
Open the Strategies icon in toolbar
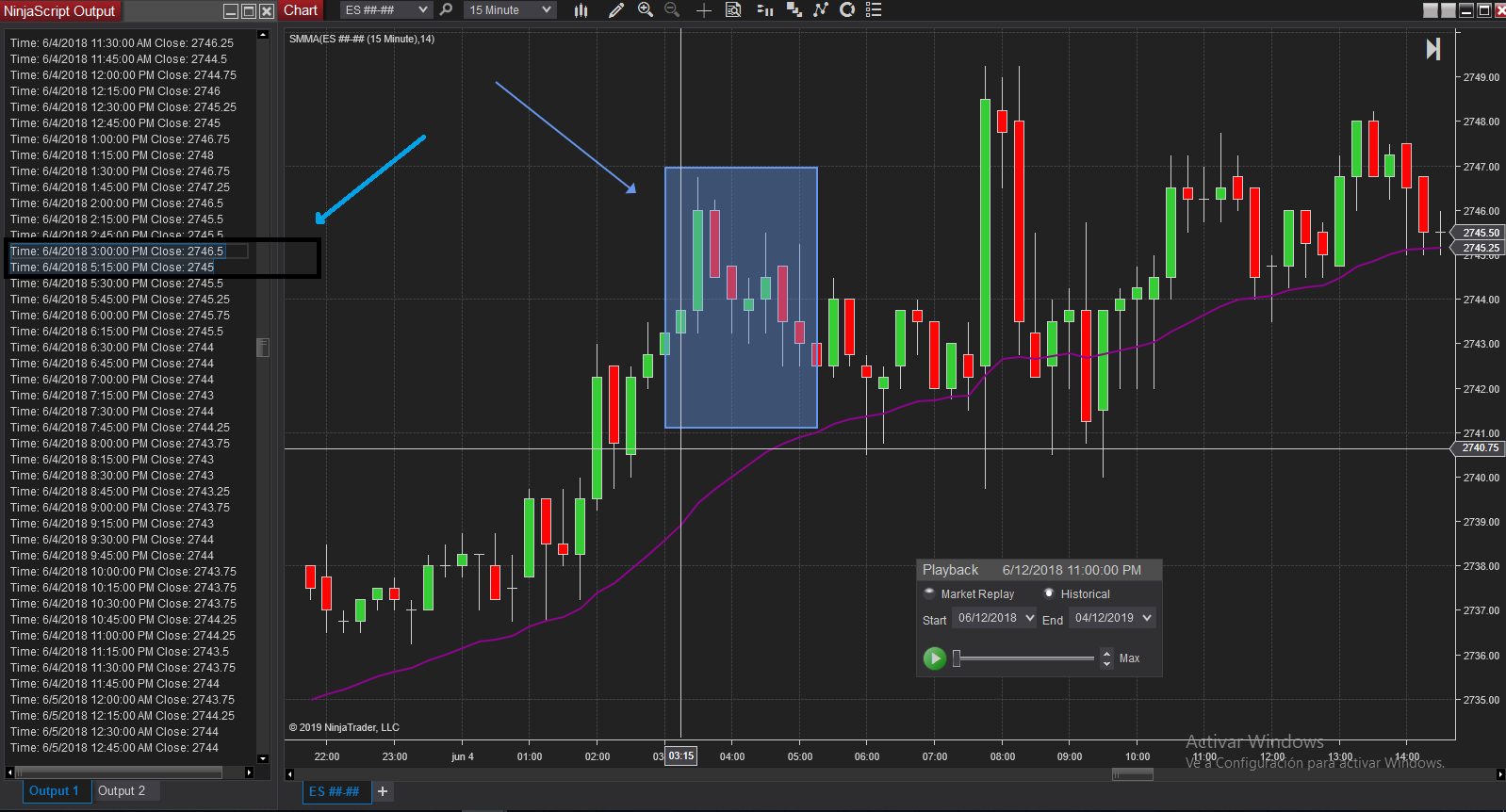tap(821, 9)
